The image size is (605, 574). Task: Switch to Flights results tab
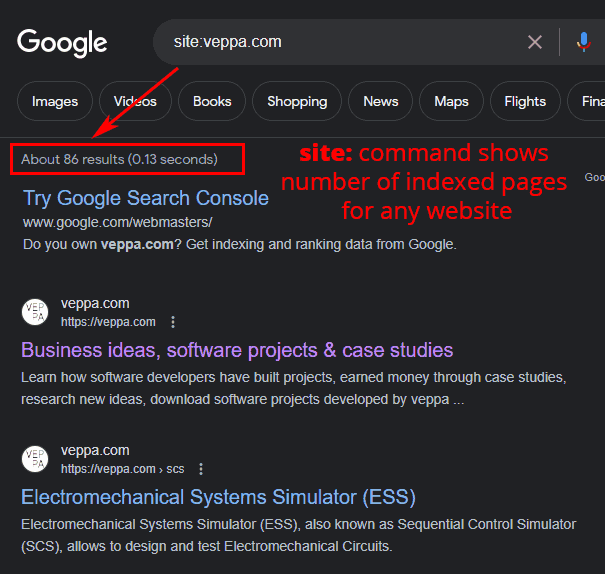pos(525,101)
